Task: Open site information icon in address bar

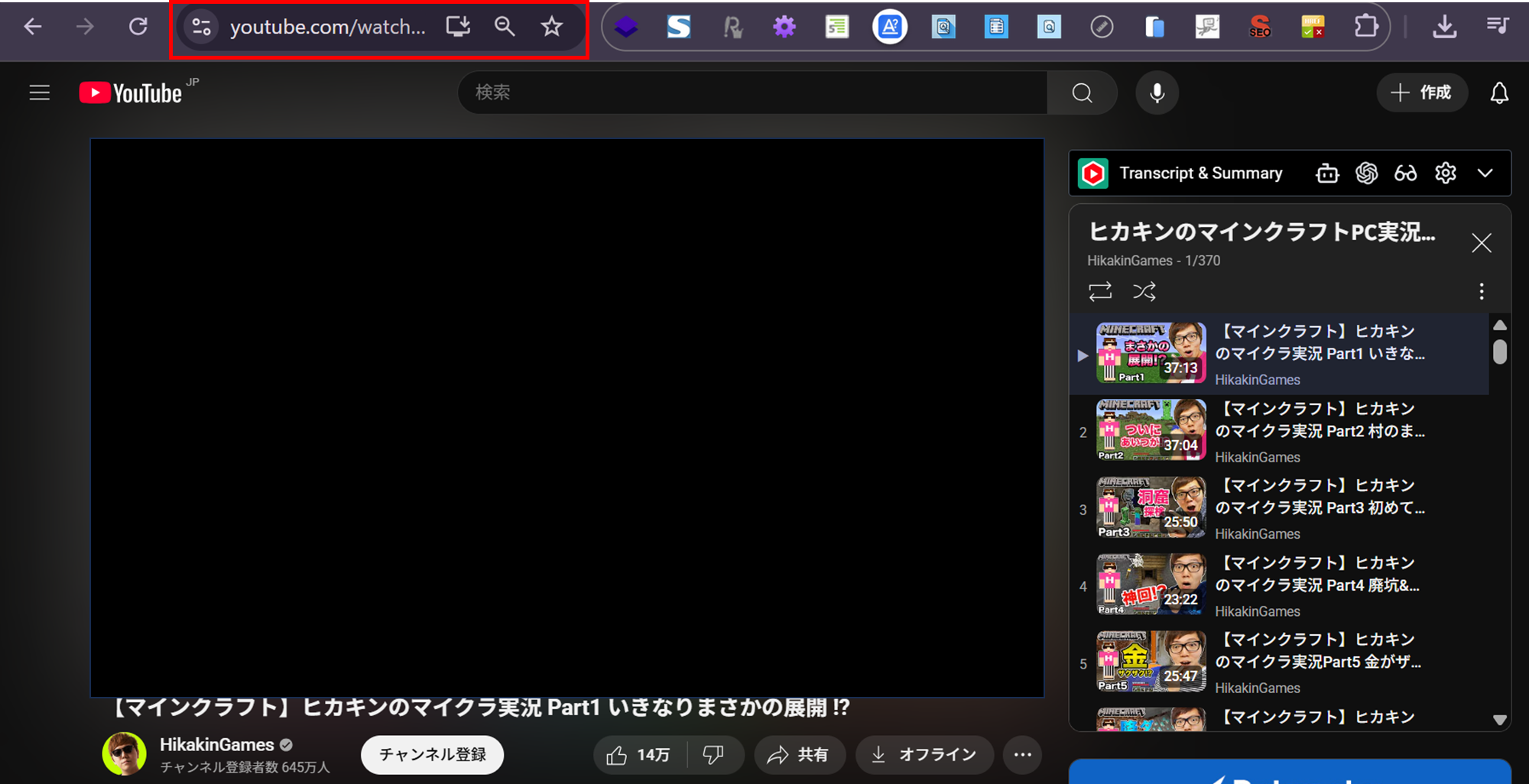Action: [x=202, y=27]
